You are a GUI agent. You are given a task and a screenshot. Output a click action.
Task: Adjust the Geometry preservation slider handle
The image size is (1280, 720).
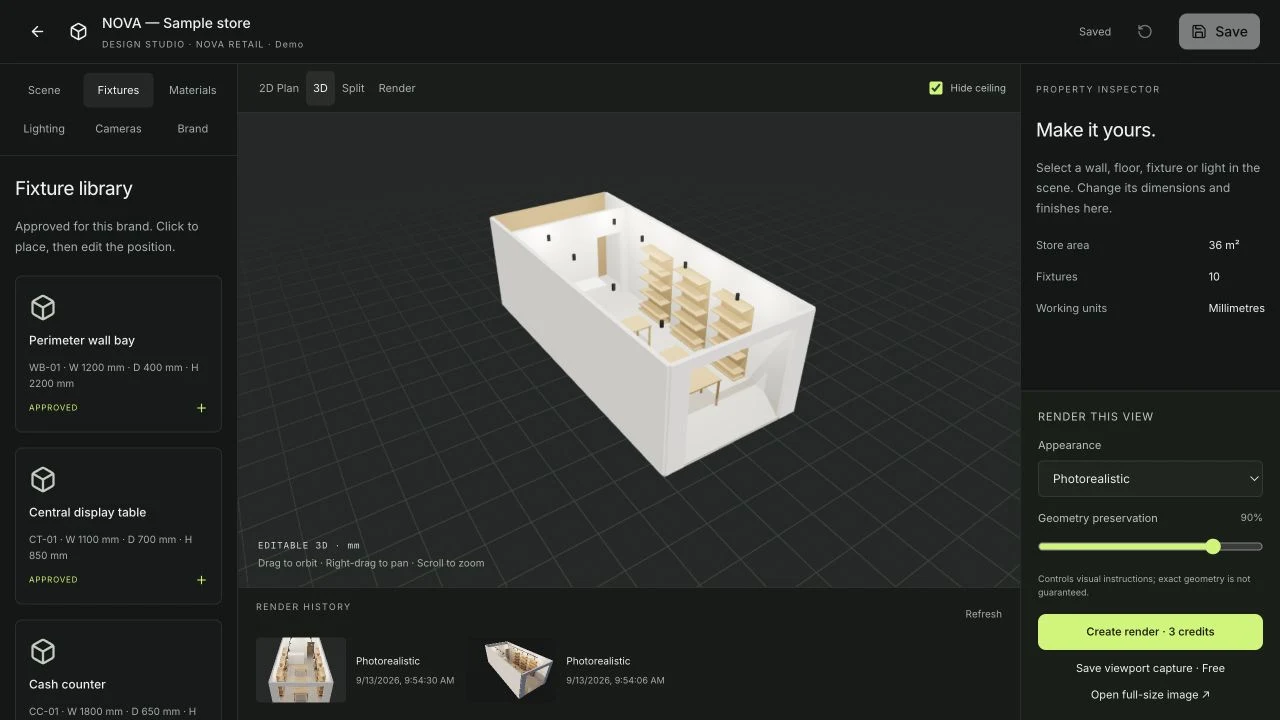pyautogui.click(x=1213, y=546)
